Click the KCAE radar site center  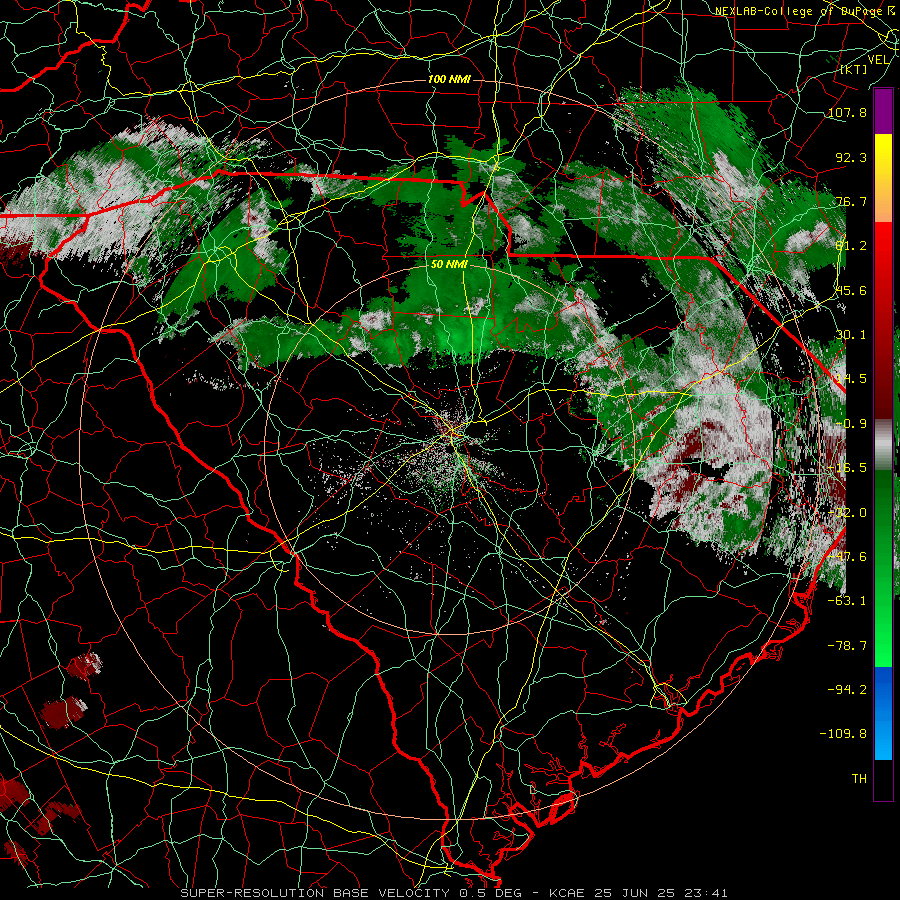[x=453, y=432]
